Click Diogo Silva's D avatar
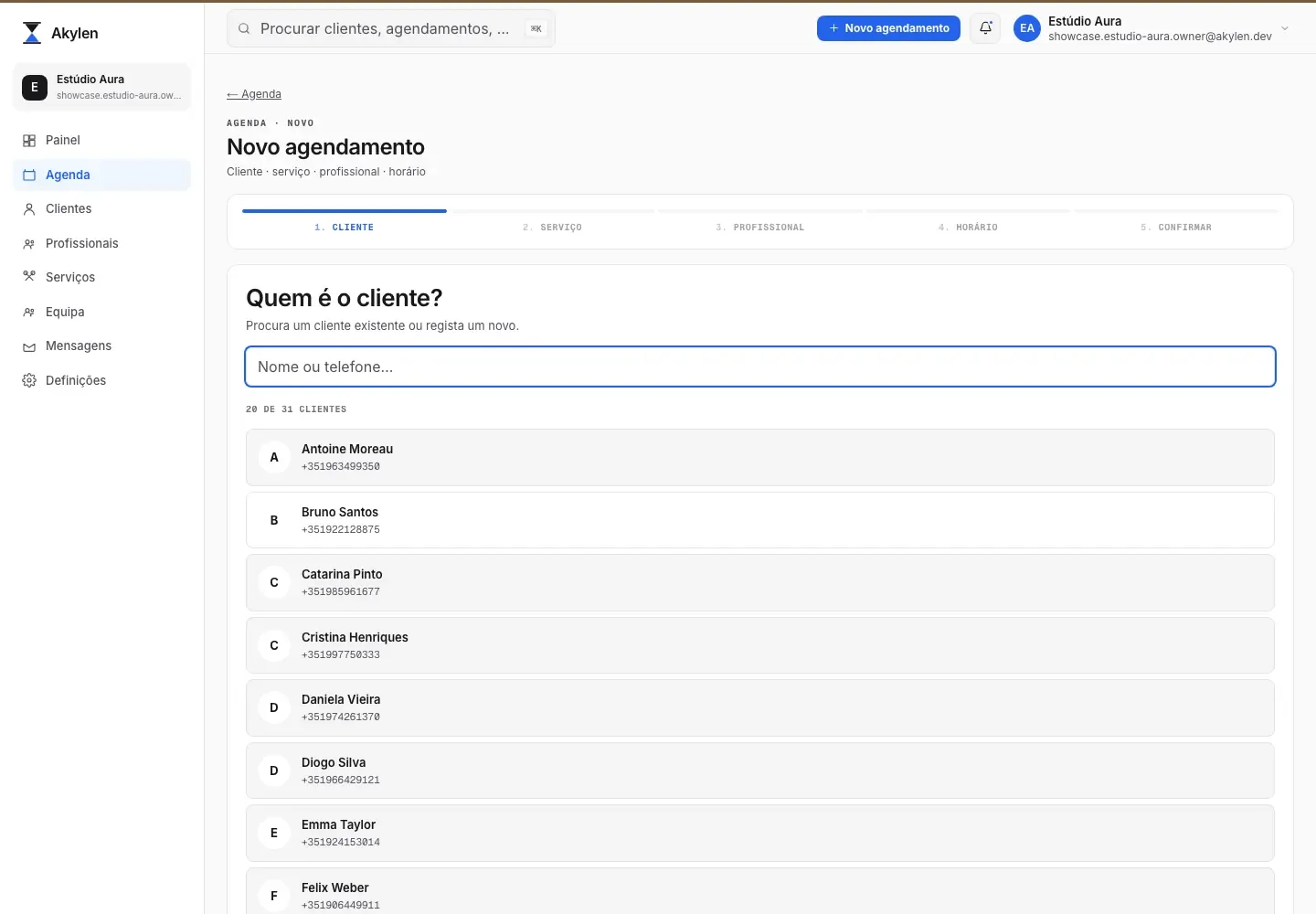 (274, 771)
